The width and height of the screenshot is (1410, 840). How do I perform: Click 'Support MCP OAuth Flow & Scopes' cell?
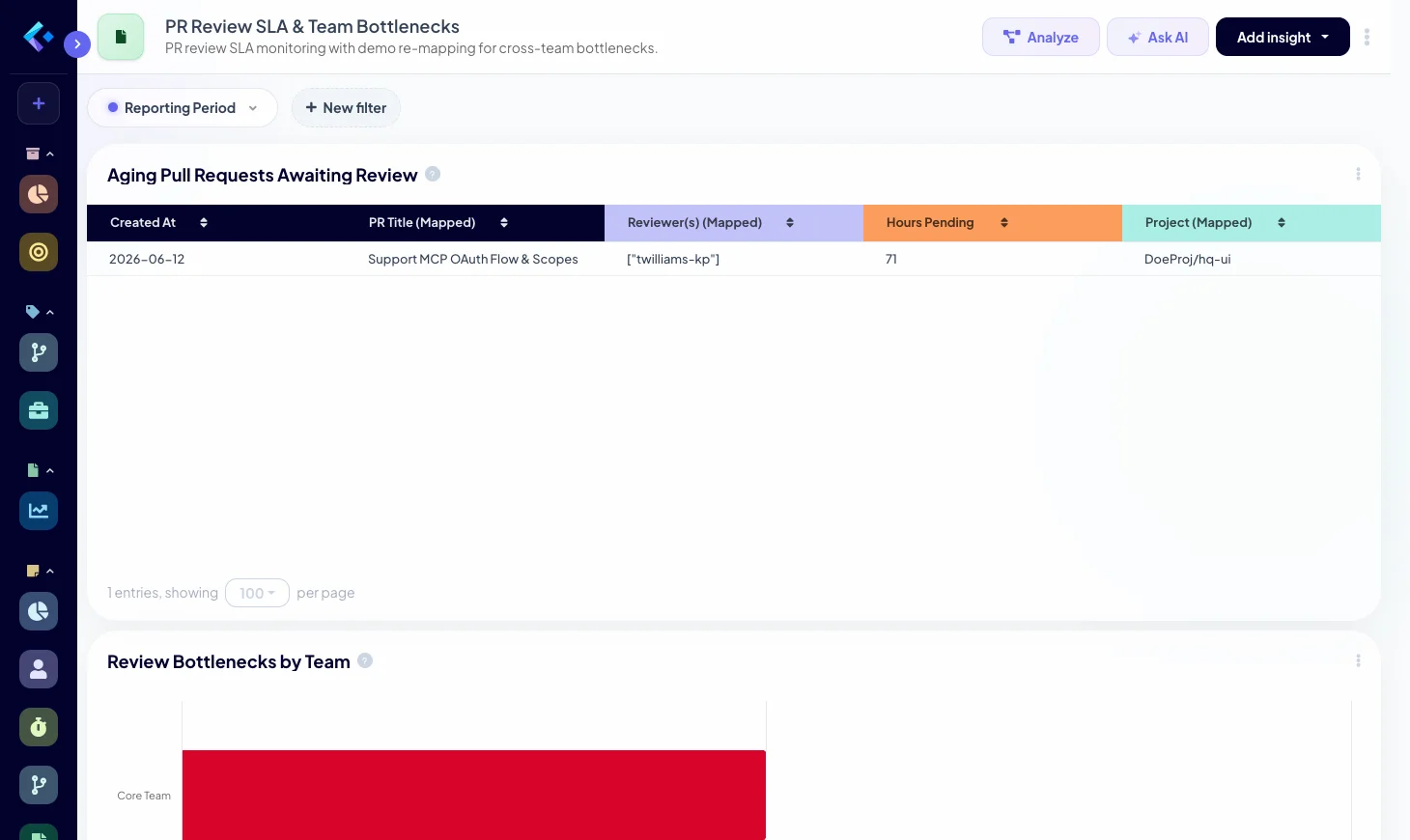pos(473,259)
